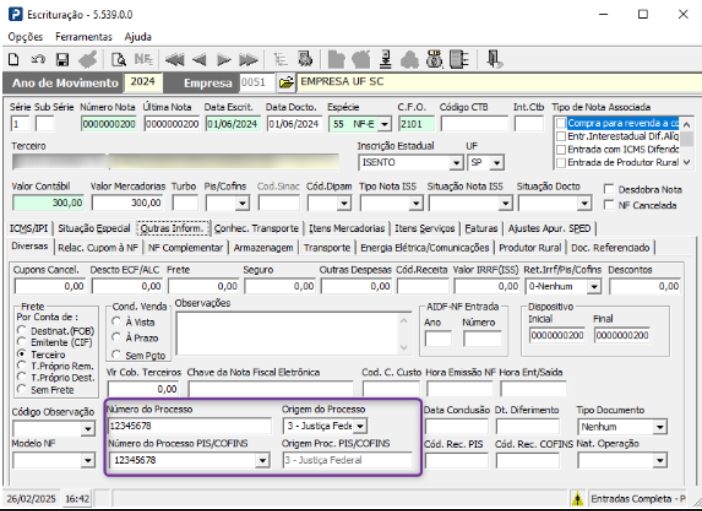Save the record with the floppy disk icon

coord(62,59)
